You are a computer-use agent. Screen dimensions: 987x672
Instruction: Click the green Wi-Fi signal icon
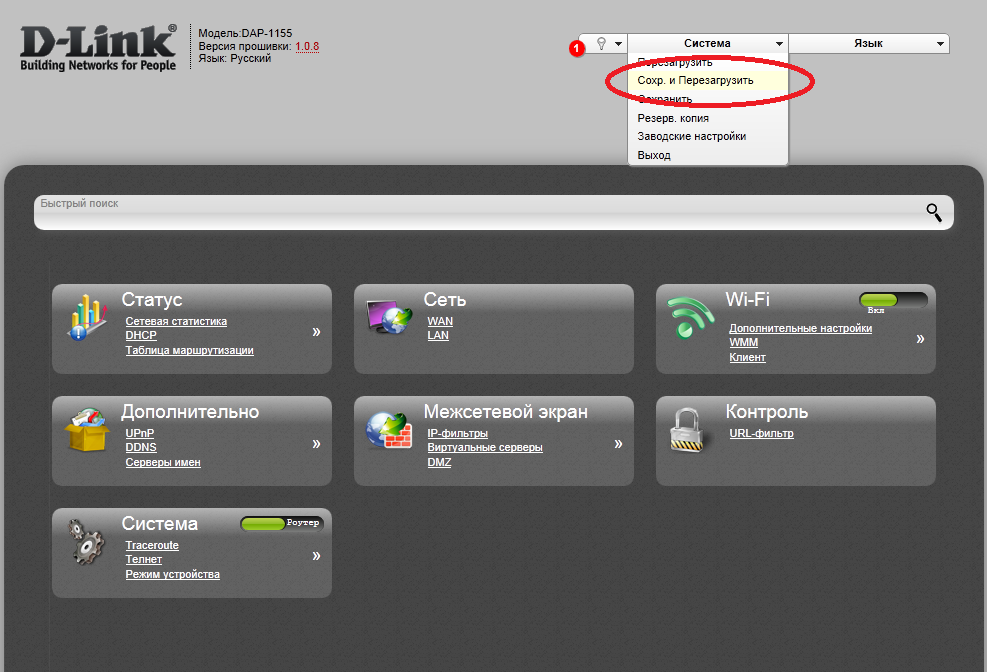(x=690, y=320)
